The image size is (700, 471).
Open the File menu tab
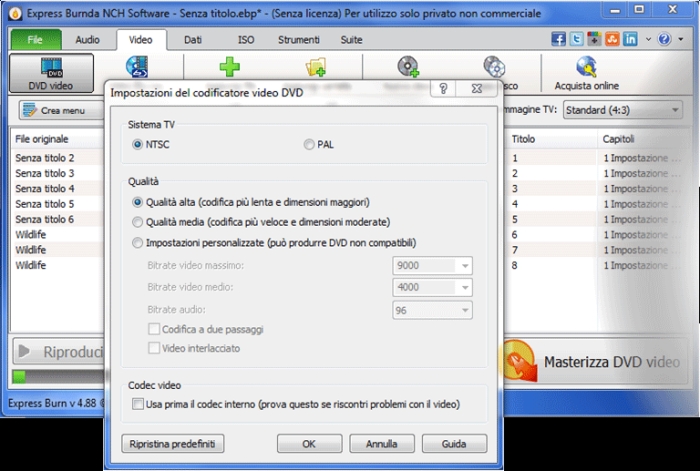tap(36, 40)
